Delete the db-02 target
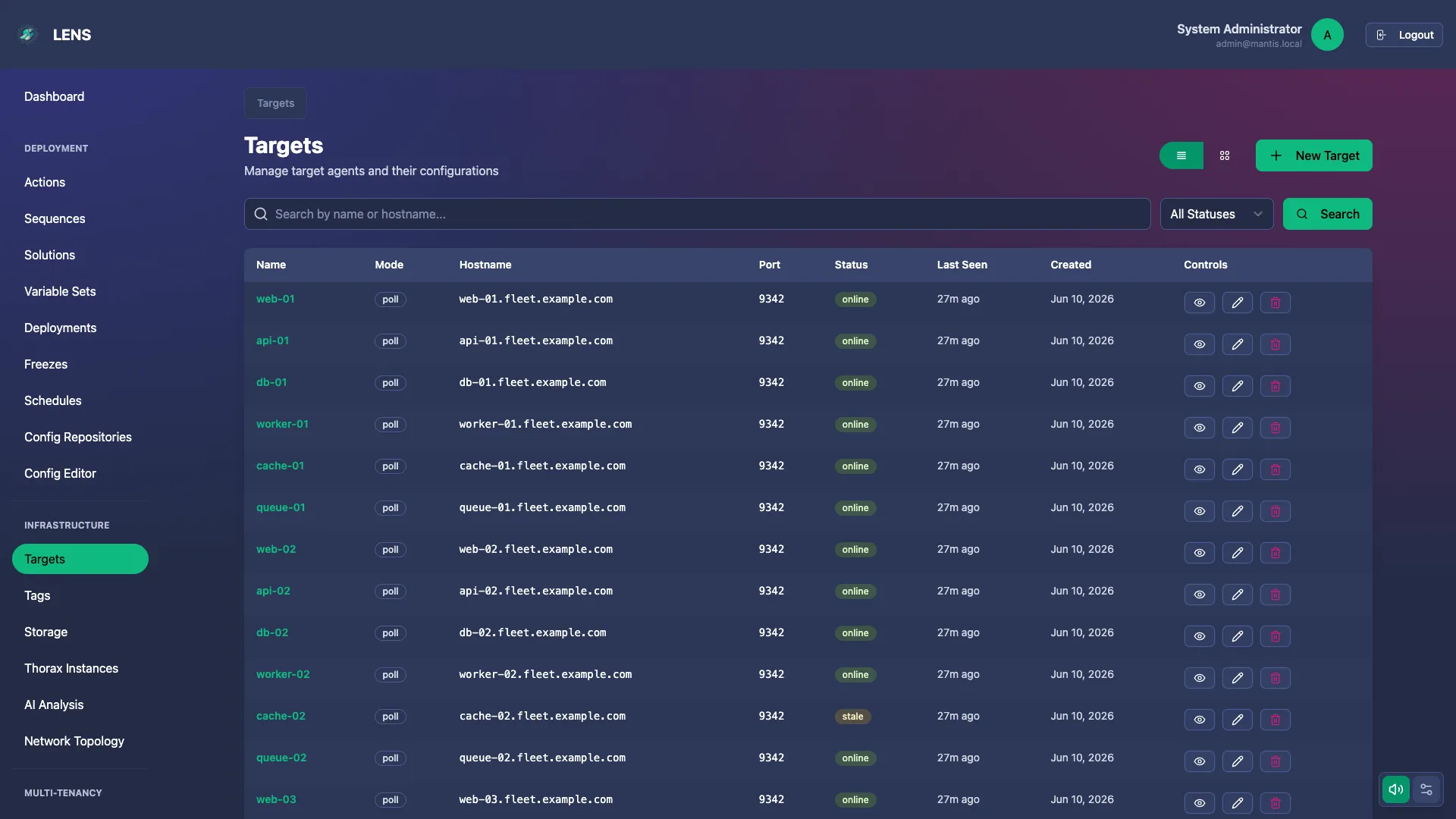Image resolution: width=1456 pixels, height=819 pixels. click(1276, 636)
